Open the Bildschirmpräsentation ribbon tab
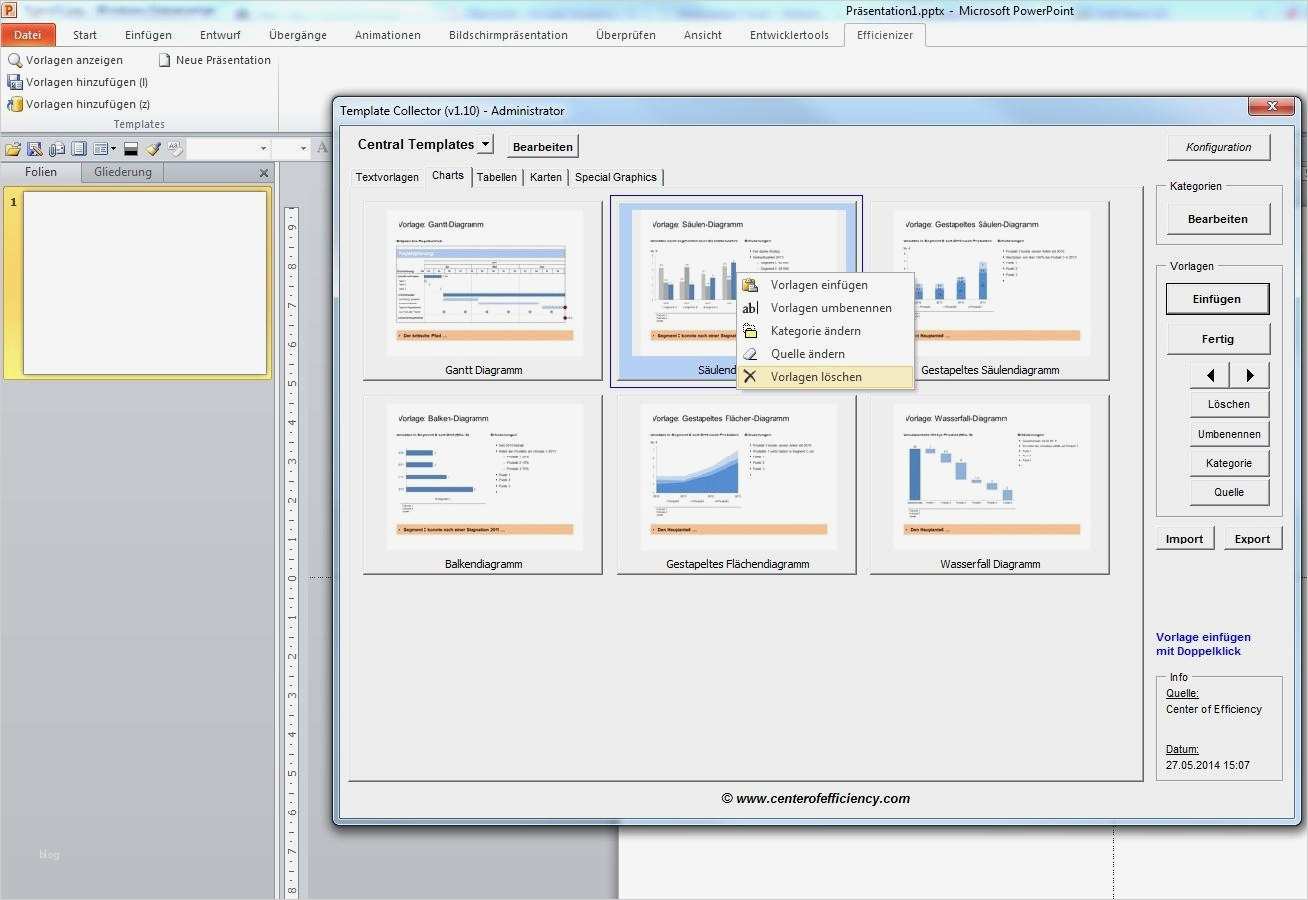 508,35
